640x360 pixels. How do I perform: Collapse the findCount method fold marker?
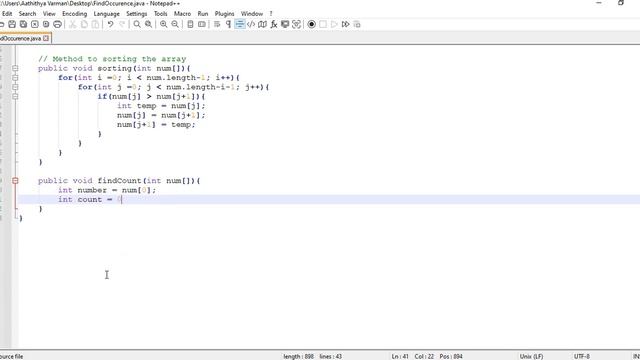click(x=15, y=181)
